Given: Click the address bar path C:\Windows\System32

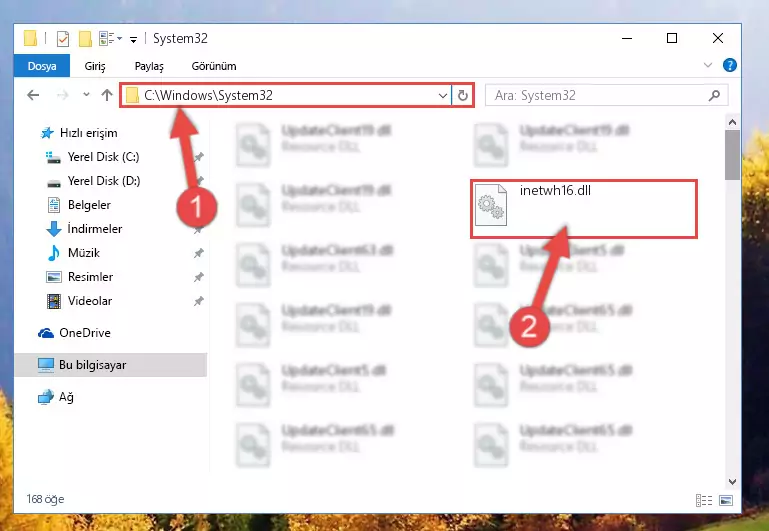Looking at the screenshot, I should click(208, 95).
